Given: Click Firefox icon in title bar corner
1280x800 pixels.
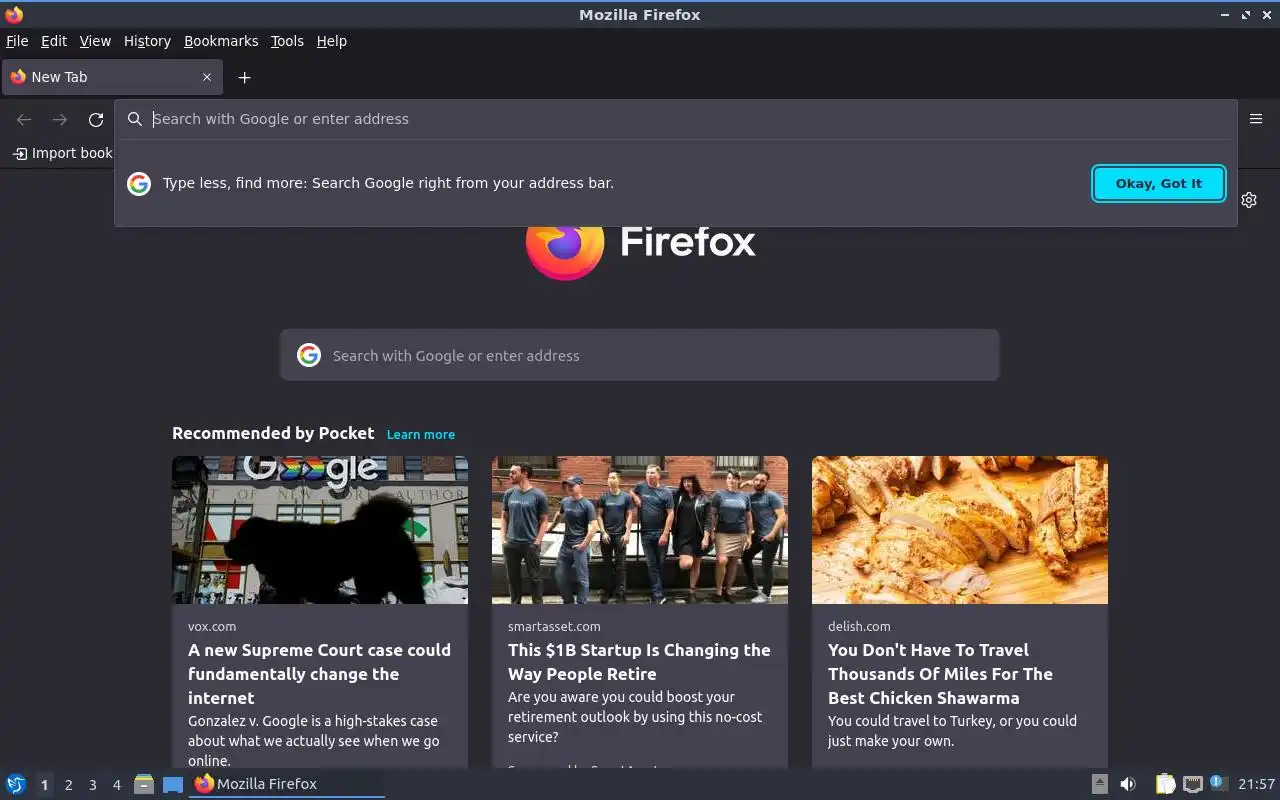Looking at the screenshot, I should 14,14.
